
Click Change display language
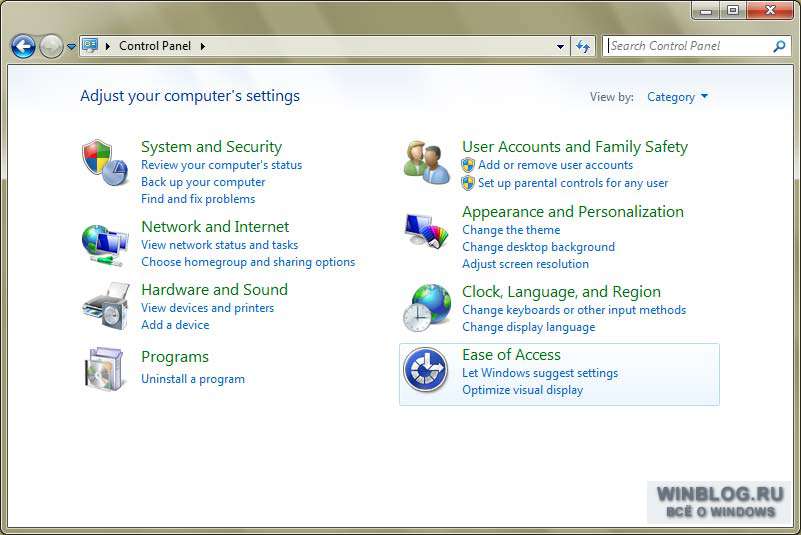(529, 327)
